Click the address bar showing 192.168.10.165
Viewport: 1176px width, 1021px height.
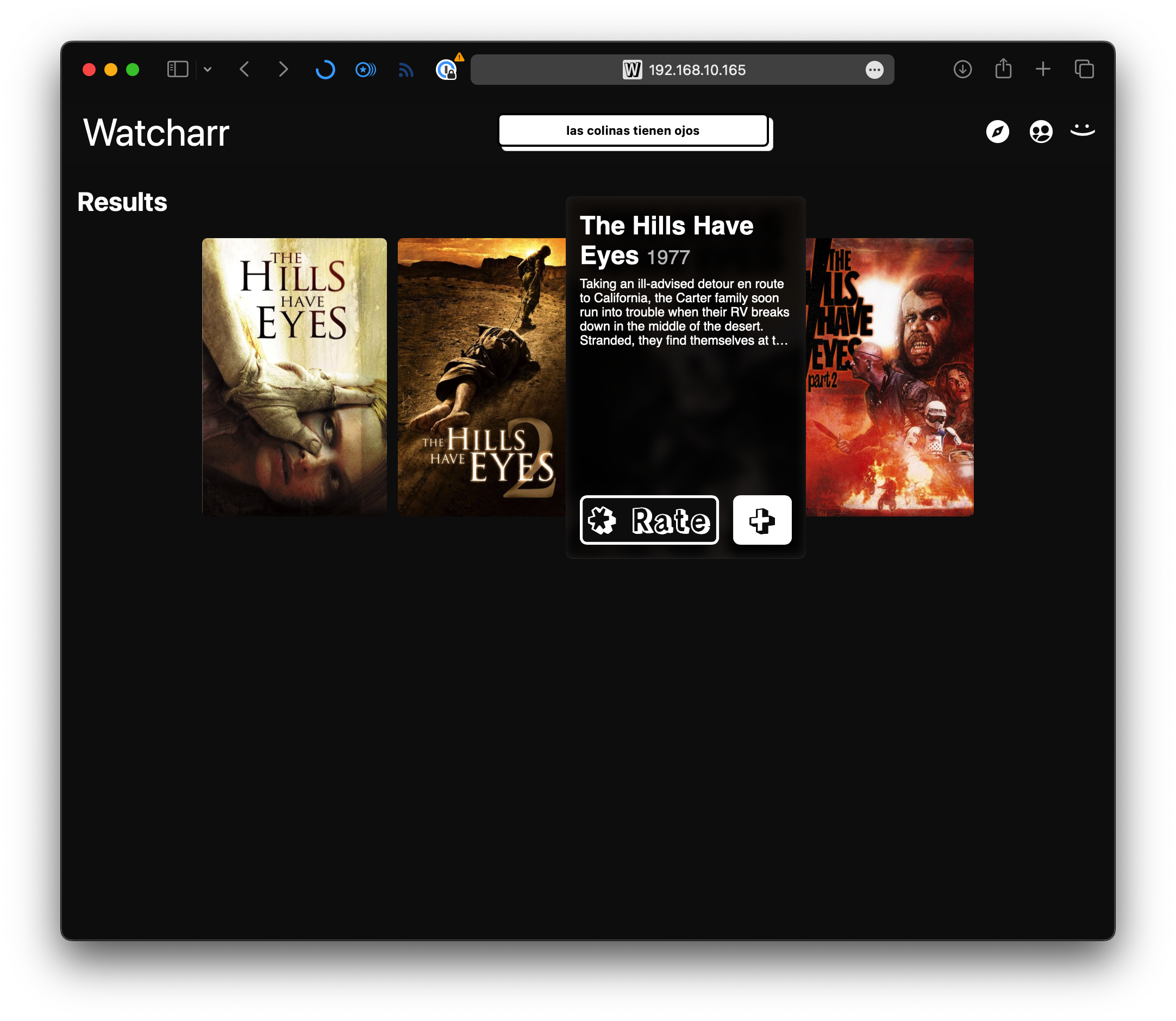(681, 70)
